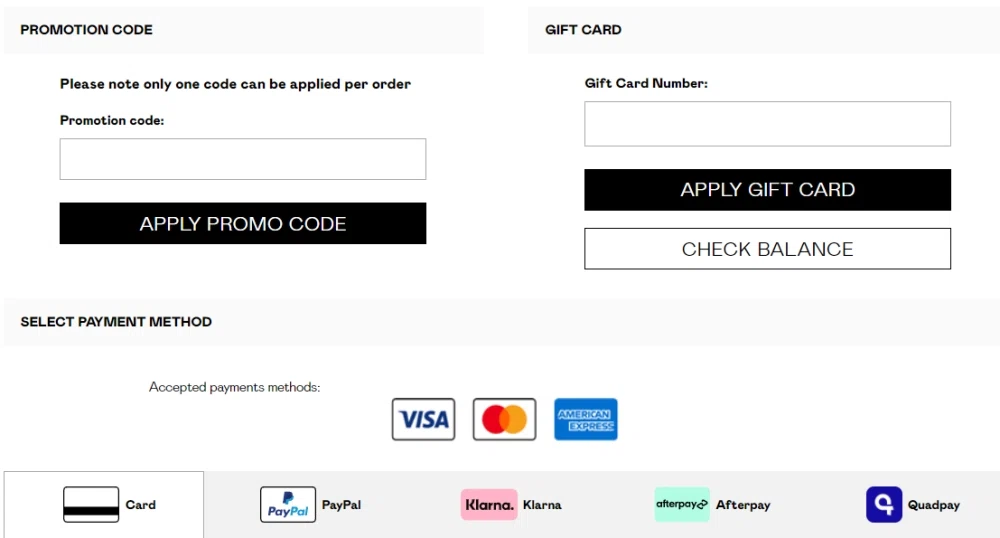Viewport: 1000px width, 538px height.
Task: Click the American Express logo
Action: click(586, 420)
